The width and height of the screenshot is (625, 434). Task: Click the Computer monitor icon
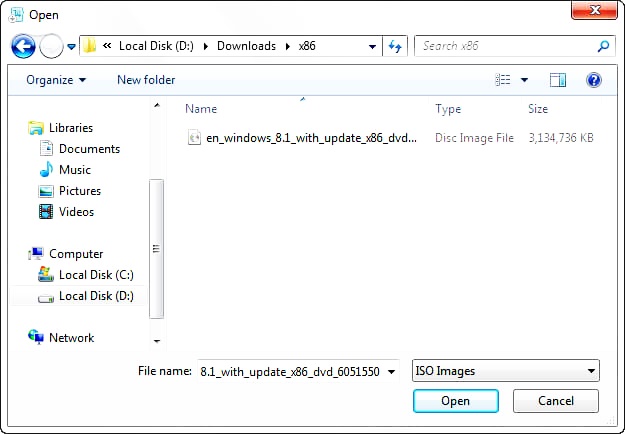click(x=36, y=253)
